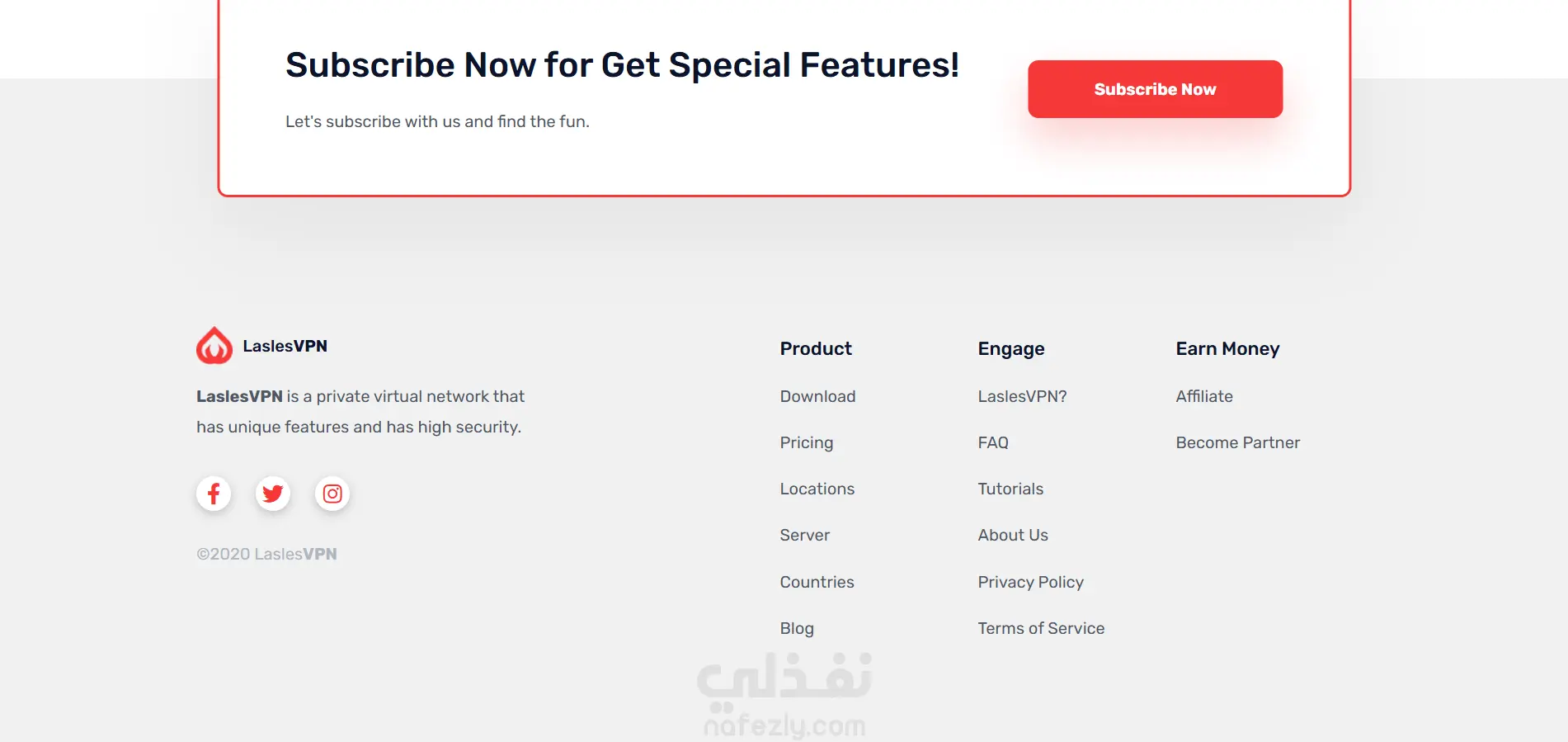
Task: Visit the Locations footer link
Action: pos(817,489)
